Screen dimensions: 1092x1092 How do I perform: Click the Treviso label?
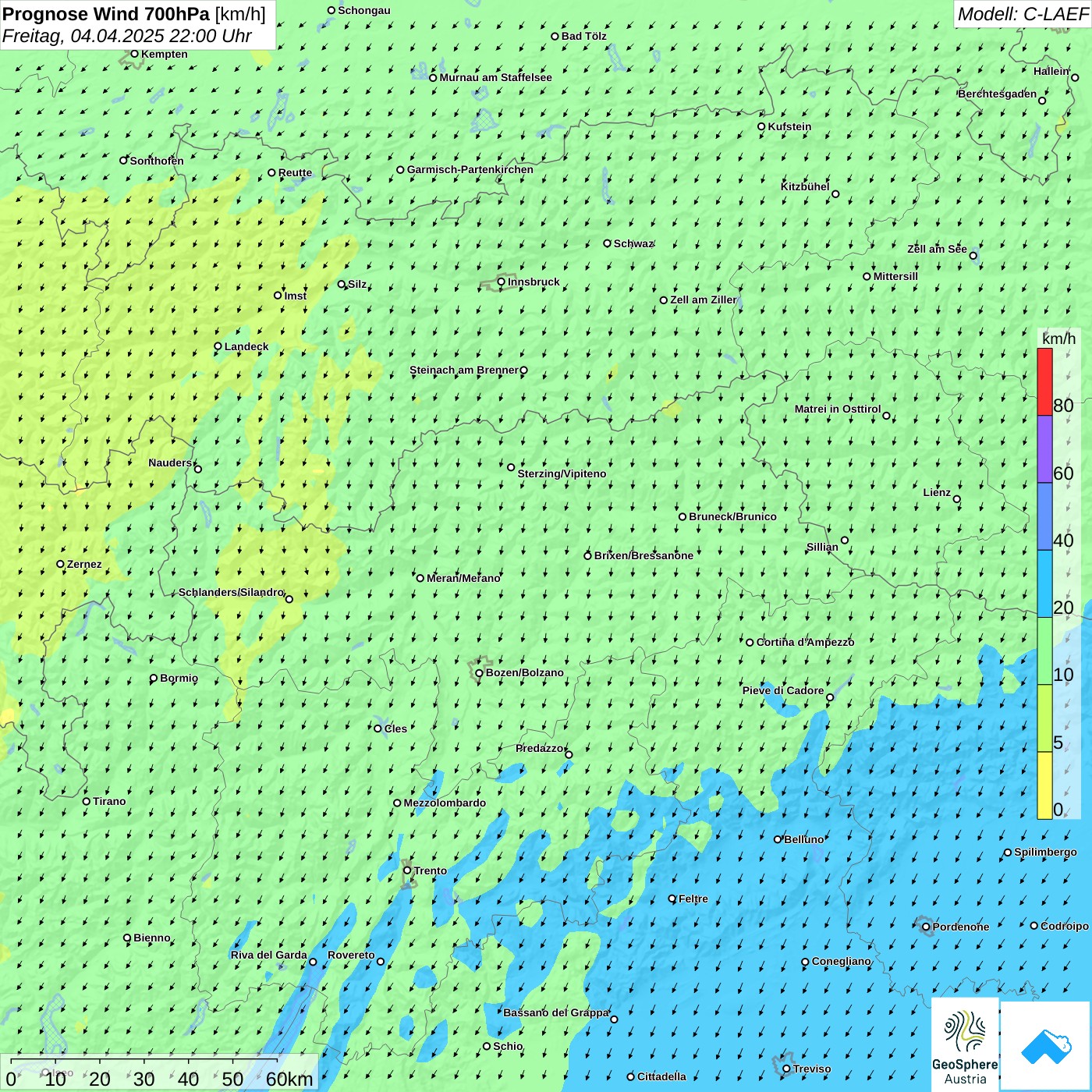(811, 1069)
